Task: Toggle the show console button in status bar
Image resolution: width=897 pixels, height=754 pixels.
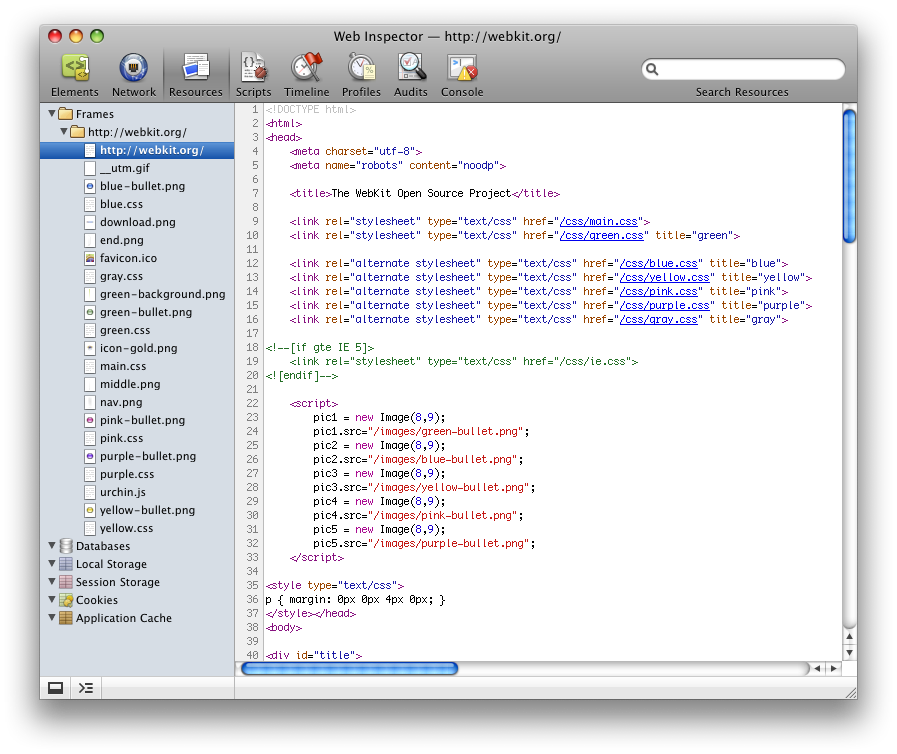Action: (x=86, y=688)
